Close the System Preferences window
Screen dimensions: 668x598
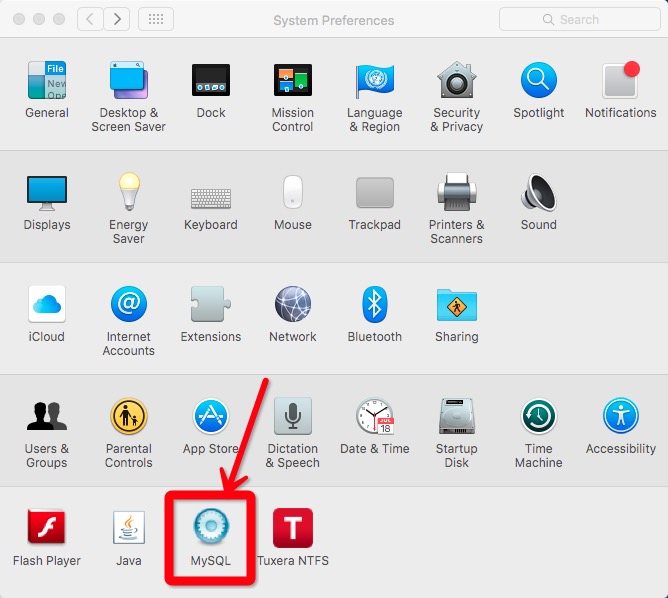click(x=19, y=19)
